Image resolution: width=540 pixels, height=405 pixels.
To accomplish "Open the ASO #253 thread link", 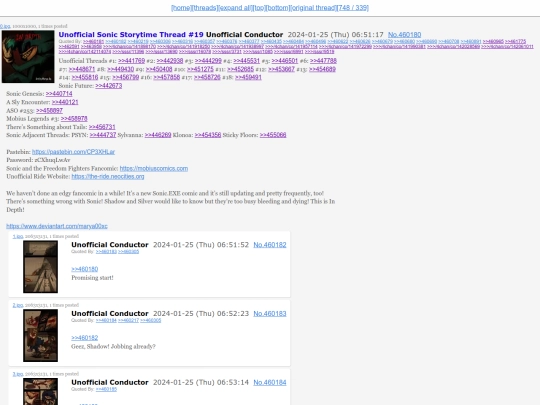I will pyautogui.click(x=49, y=111).
